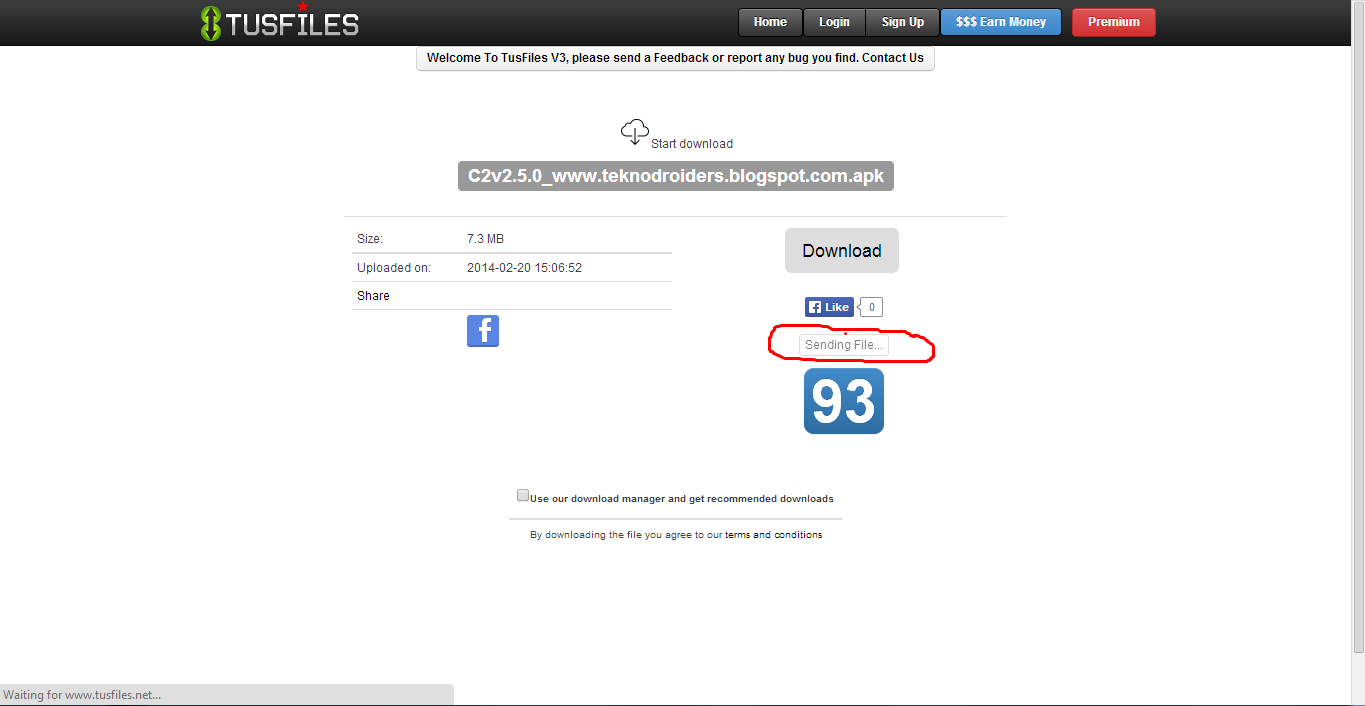Open the Sign Up page
This screenshot has width=1365, height=706.
tap(901, 21)
